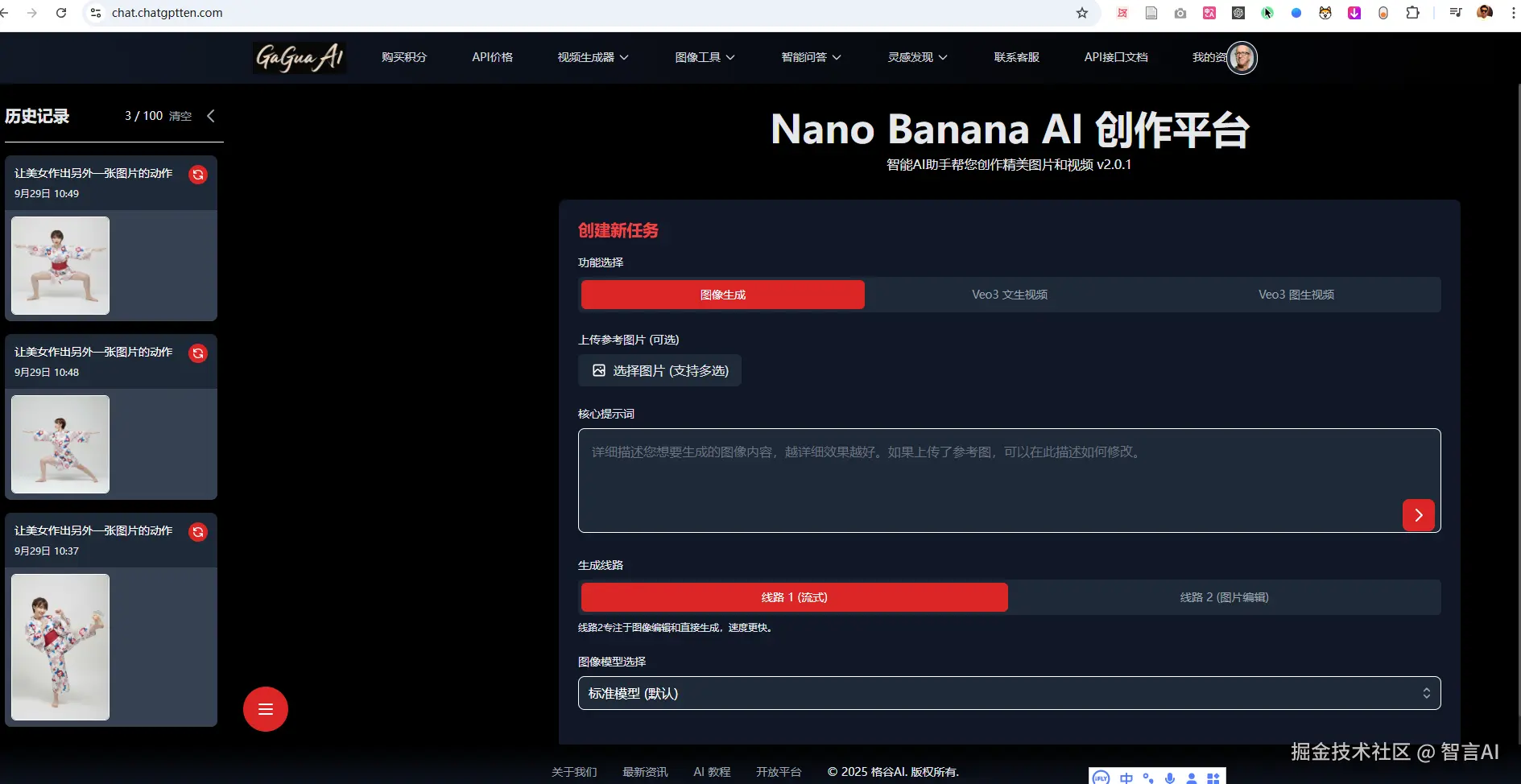Image resolution: width=1521 pixels, height=784 pixels.
Task: Click the © 2025 格谷AI copyright text
Action: (x=894, y=772)
